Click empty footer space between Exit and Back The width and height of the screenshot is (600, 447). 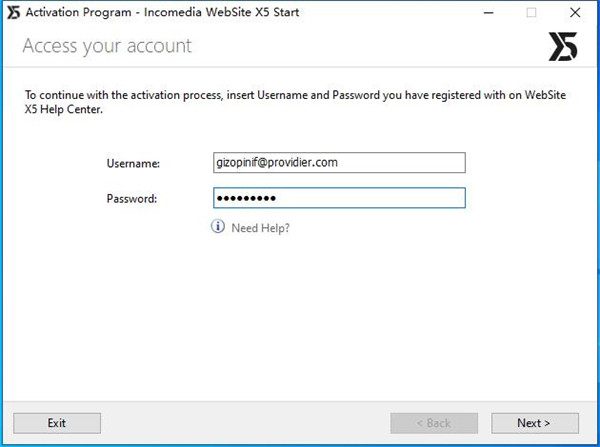click(x=245, y=423)
